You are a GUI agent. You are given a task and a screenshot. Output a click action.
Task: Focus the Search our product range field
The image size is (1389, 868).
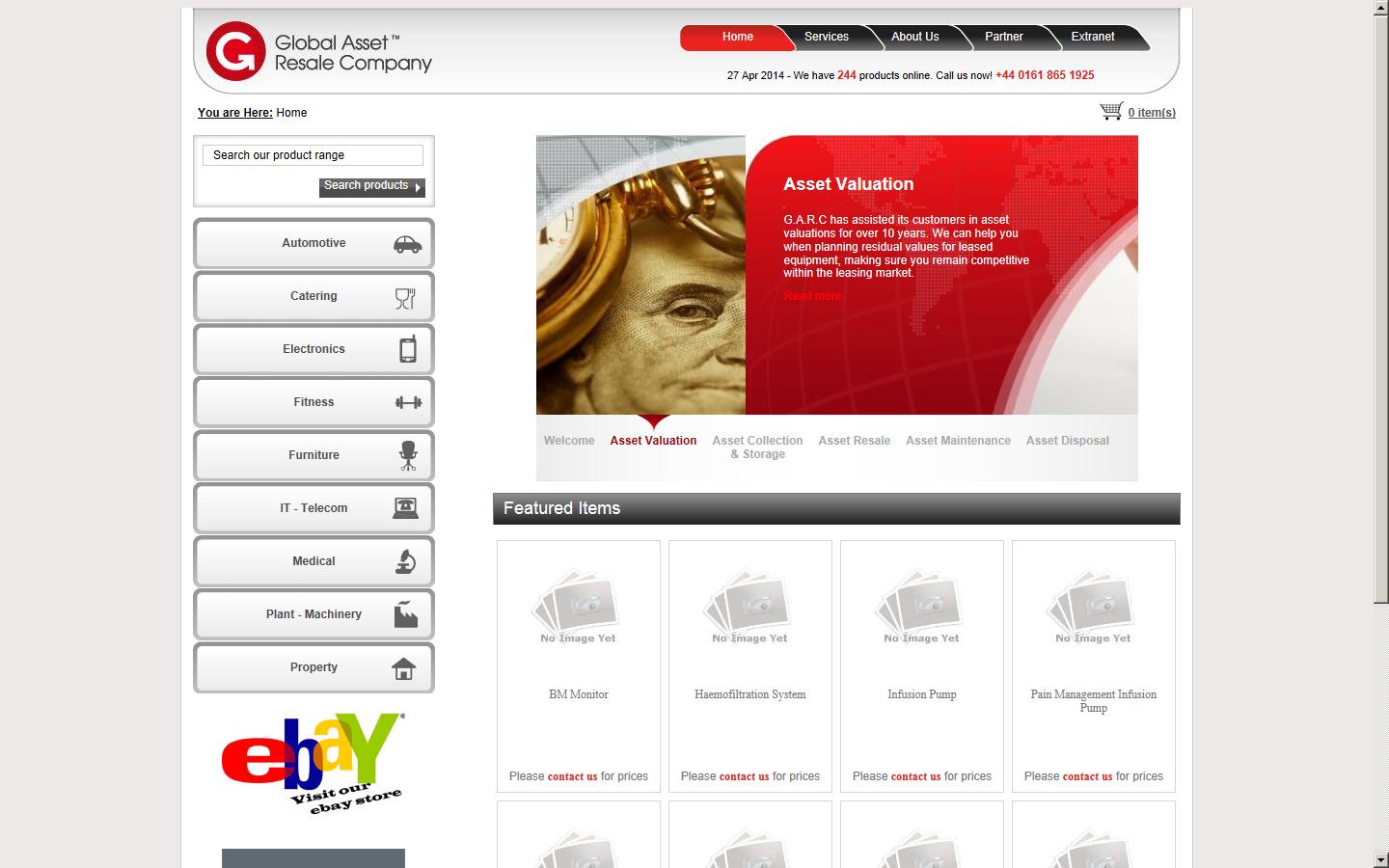coord(313,155)
